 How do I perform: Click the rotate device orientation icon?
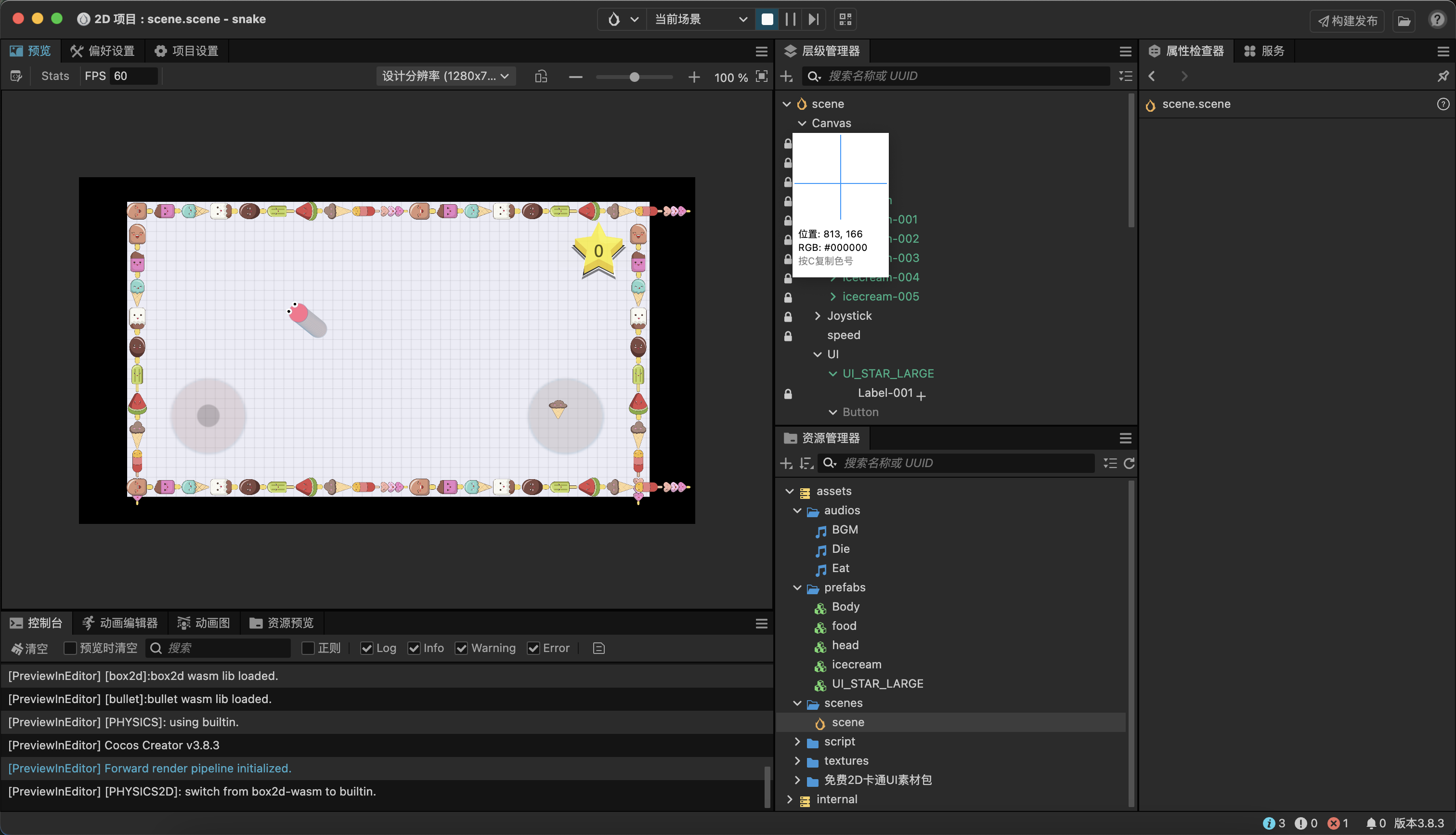coord(541,76)
